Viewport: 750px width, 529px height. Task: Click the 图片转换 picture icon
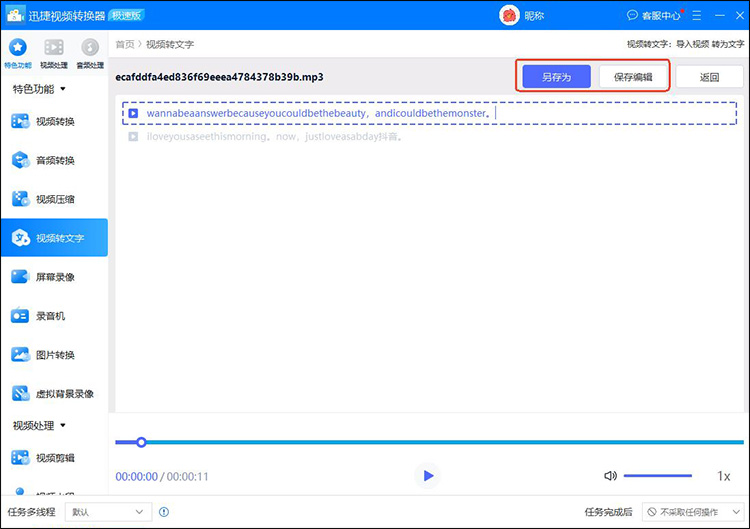tap(20, 354)
